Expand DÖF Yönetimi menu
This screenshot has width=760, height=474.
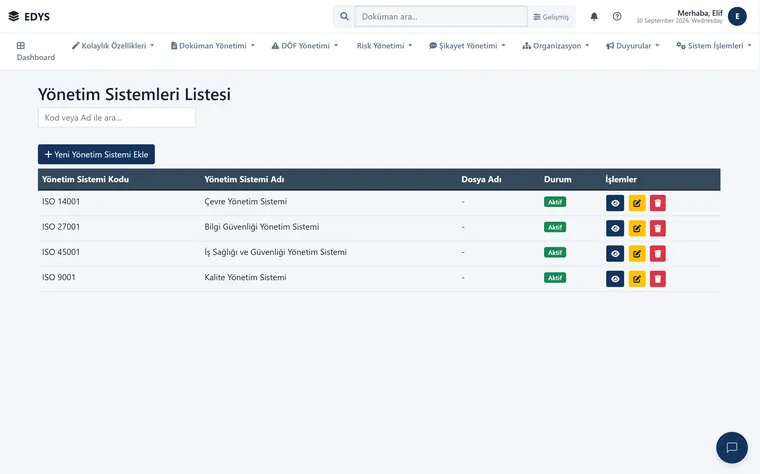(305, 46)
